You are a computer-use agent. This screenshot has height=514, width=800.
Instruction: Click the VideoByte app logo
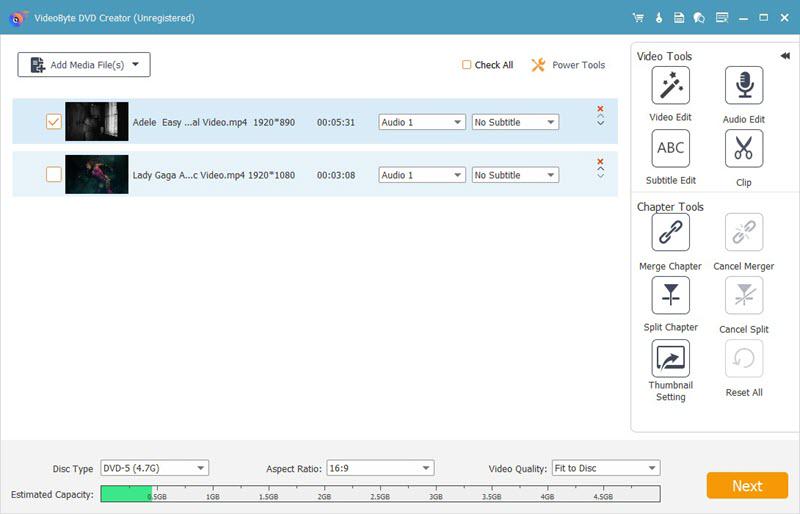coord(18,18)
